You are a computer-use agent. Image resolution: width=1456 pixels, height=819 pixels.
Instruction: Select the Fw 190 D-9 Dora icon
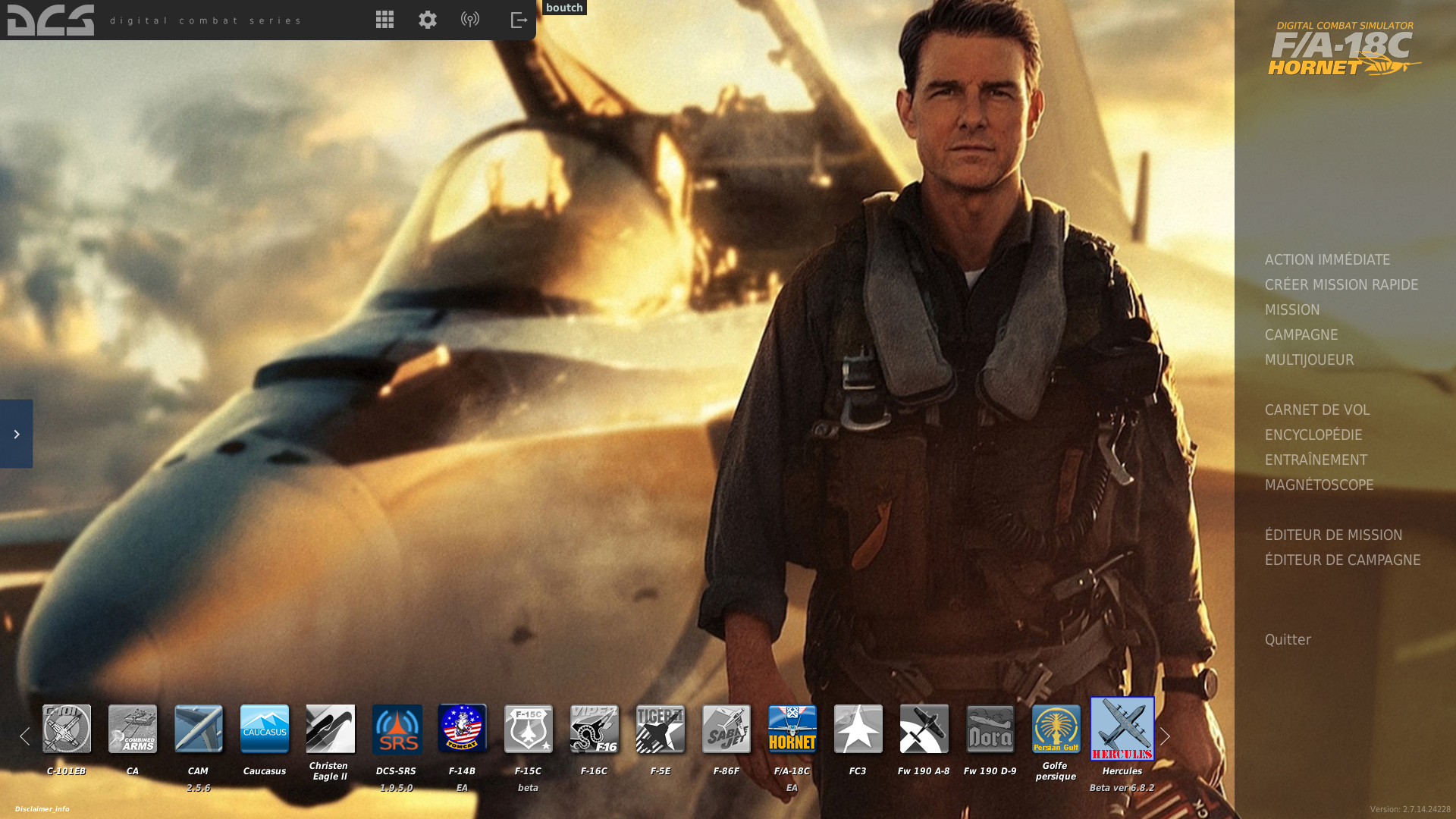click(990, 730)
